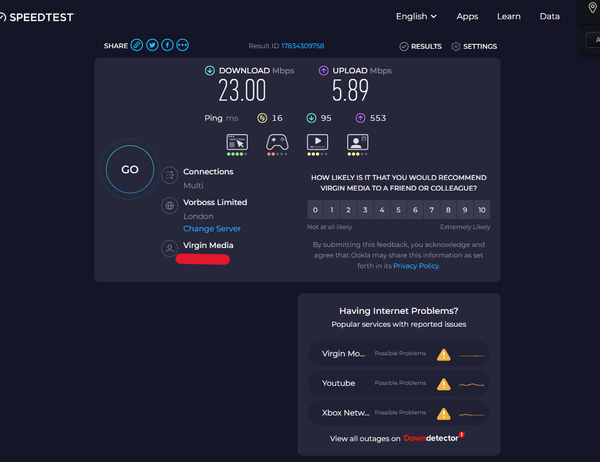Viewport: 600px width, 462px height.
Task: Open the Apps menu
Action: point(467,16)
